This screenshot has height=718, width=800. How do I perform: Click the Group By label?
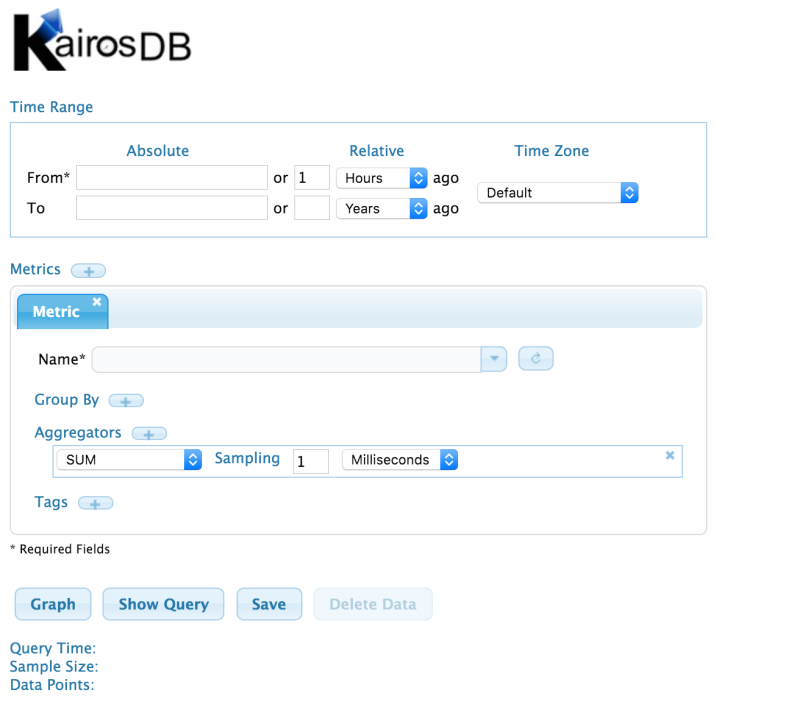pos(67,400)
